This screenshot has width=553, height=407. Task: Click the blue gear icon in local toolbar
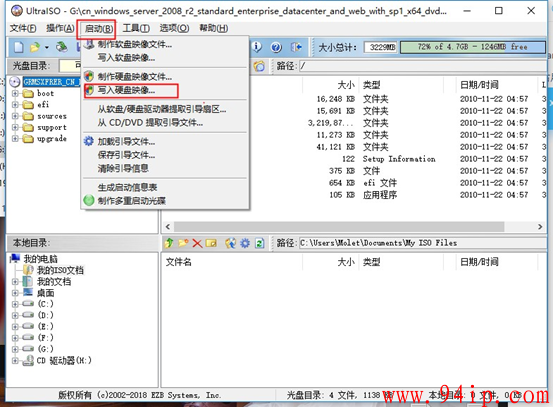[245, 243]
